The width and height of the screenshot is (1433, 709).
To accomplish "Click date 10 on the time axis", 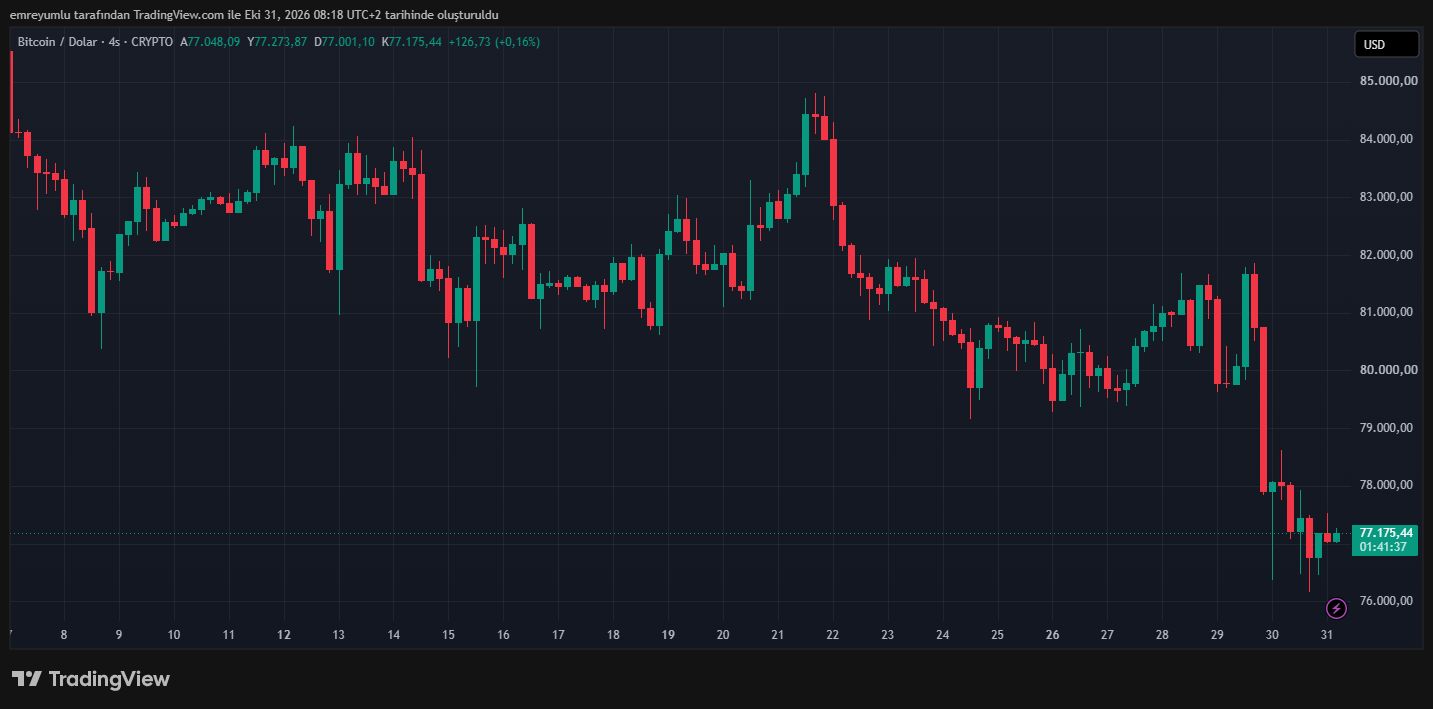I will (x=174, y=635).
